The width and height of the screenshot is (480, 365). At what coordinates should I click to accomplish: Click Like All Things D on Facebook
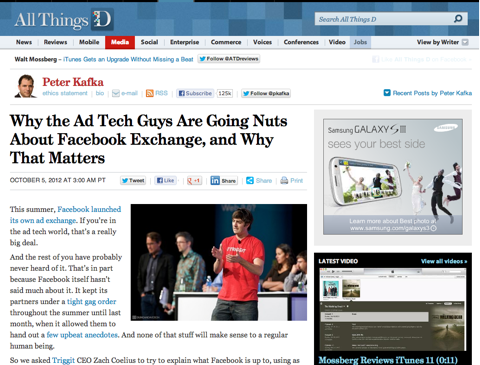pos(422,59)
